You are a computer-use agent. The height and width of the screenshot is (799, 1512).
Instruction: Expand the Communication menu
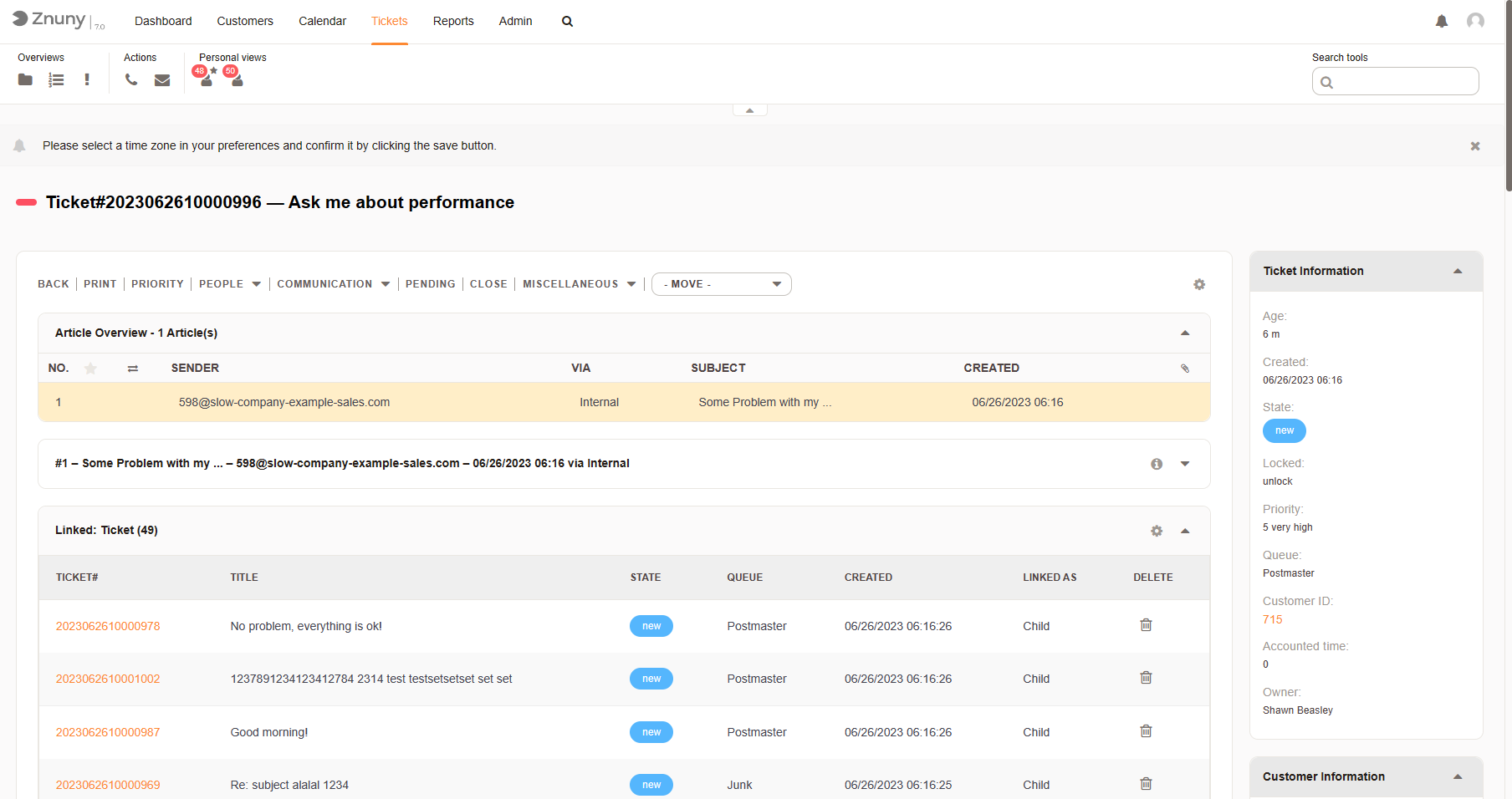point(333,284)
